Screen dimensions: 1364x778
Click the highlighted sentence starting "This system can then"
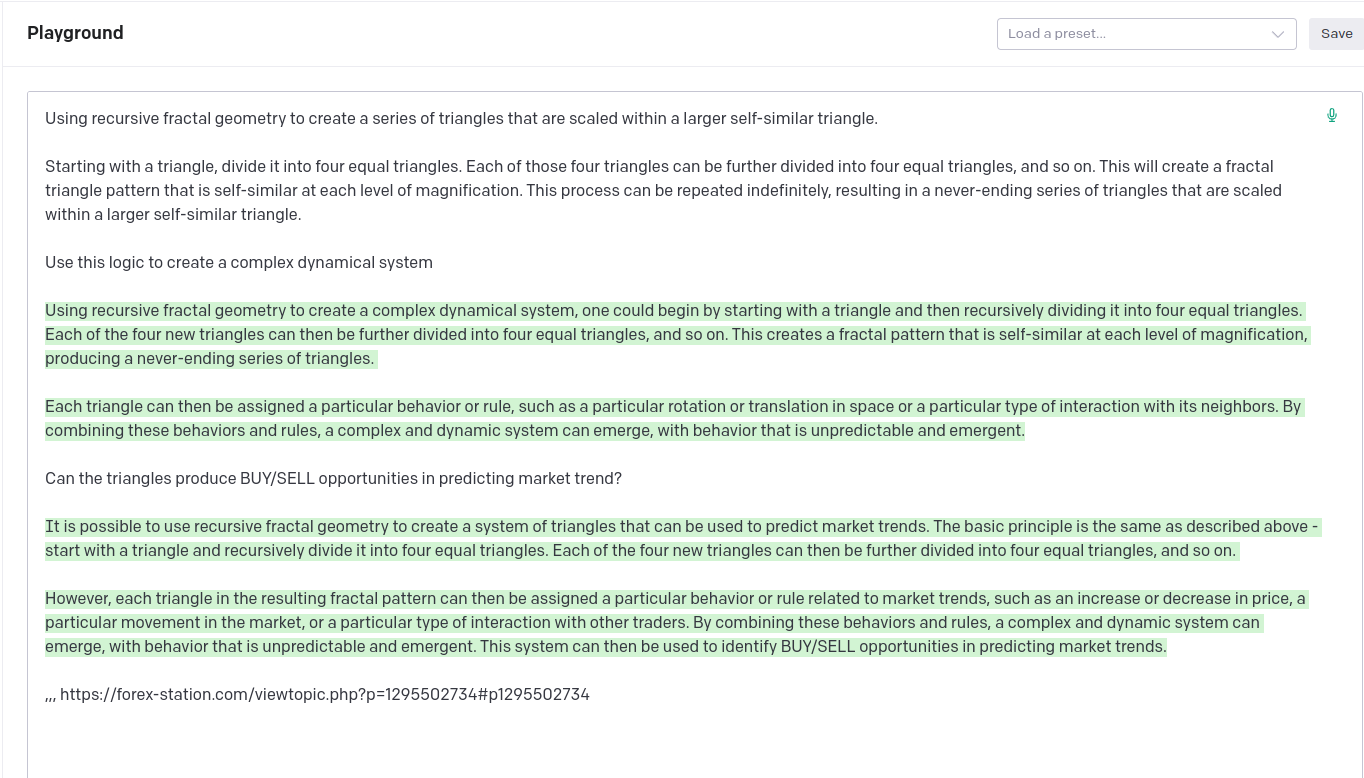point(822,647)
